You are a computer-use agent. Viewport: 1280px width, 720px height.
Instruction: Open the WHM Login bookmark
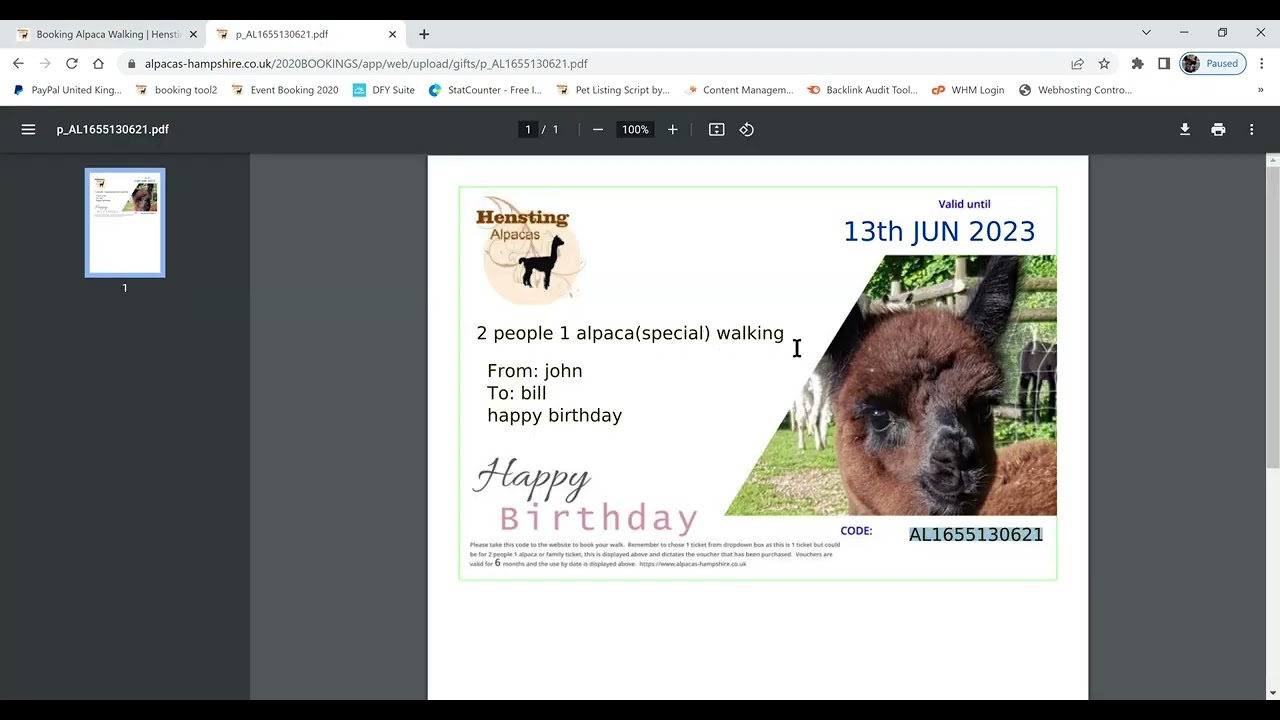(x=968, y=90)
